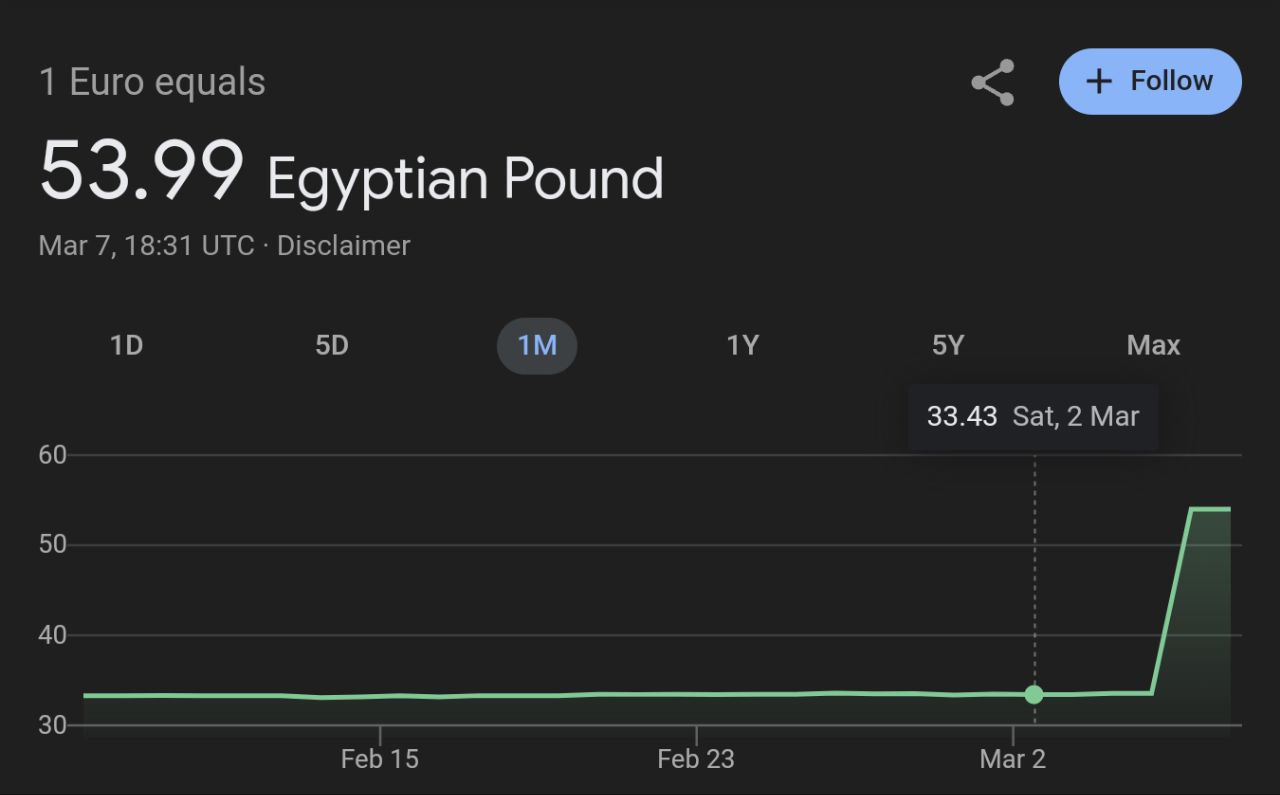
Task: Click the Mar 7, 18:31 UTC timestamp
Action: click(146, 245)
